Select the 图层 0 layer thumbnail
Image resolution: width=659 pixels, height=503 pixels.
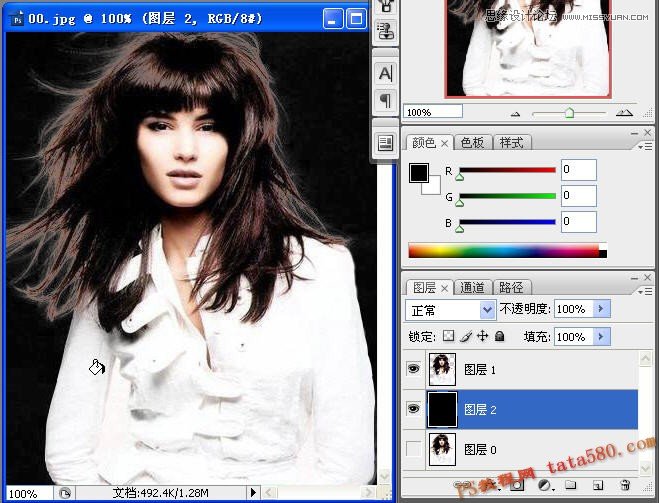(x=442, y=449)
